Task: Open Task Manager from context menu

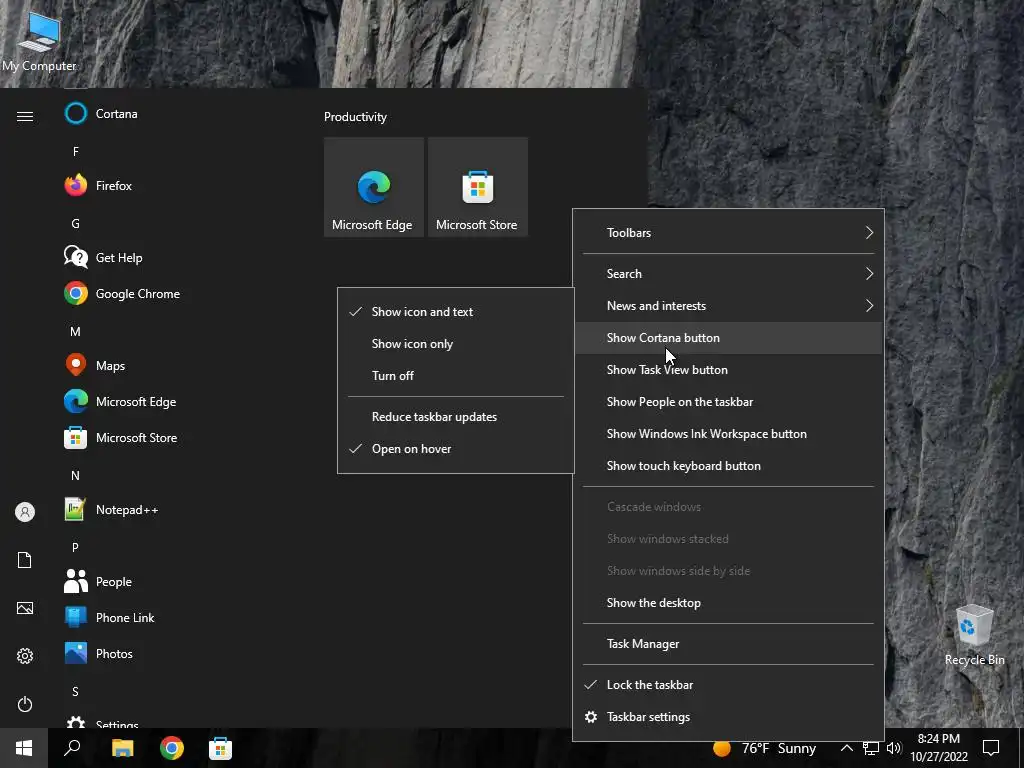Action: (728, 644)
